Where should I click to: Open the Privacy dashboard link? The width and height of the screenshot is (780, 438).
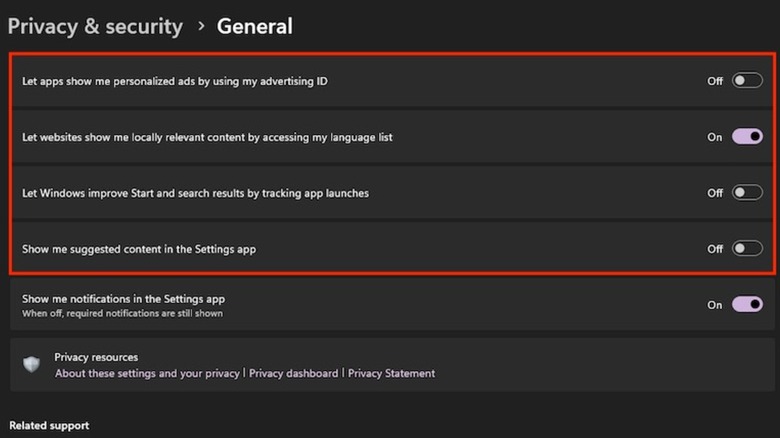pos(293,373)
